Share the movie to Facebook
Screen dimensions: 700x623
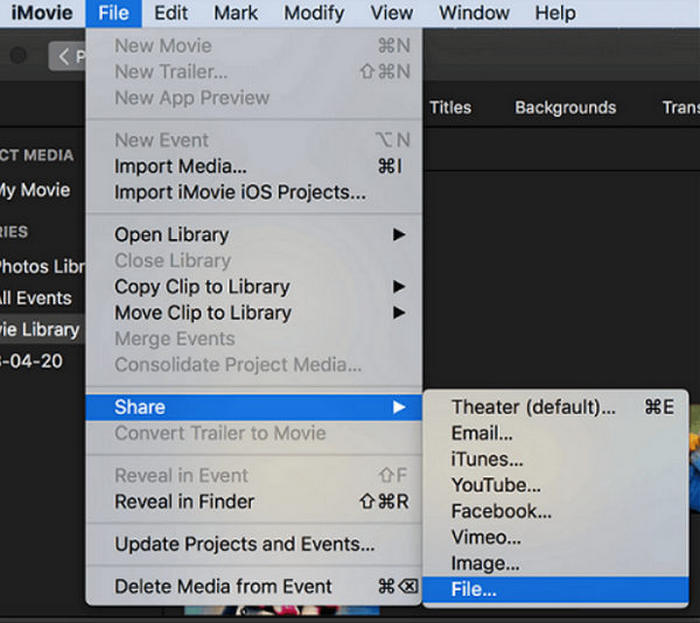tap(555, 511)
